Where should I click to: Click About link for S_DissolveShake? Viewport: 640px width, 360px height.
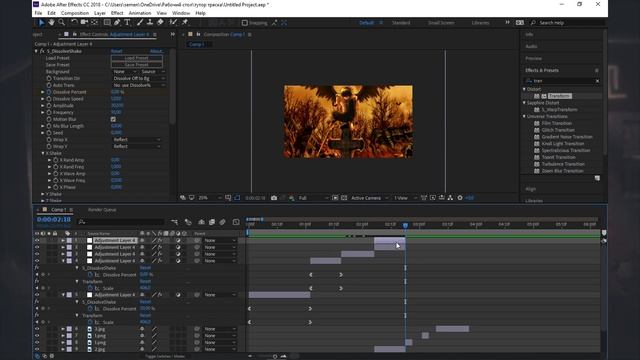157,51
